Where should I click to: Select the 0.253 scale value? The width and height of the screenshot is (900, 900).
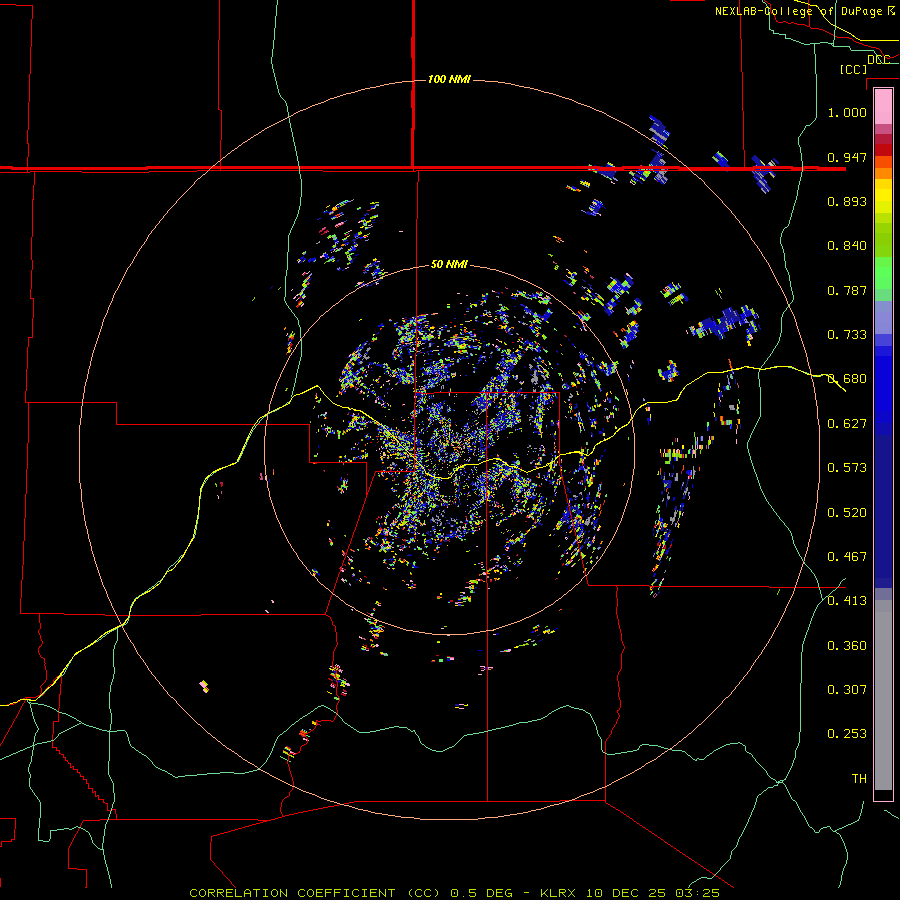(847, 734)
